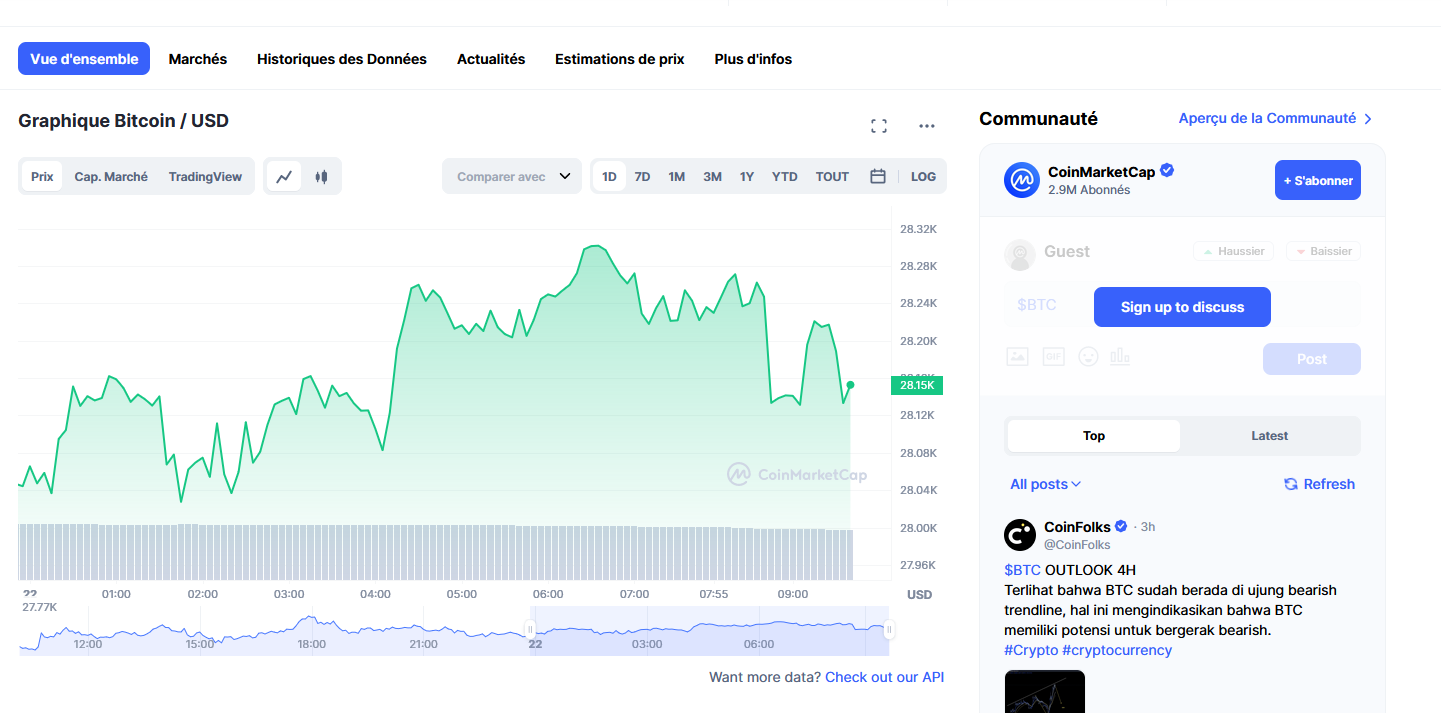Switch to line chart icon

click(285, 177)
